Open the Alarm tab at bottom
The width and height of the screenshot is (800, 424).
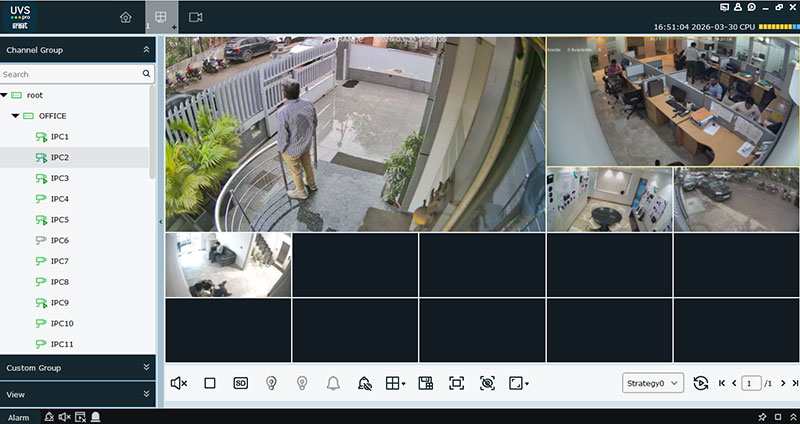pos(19,417)
